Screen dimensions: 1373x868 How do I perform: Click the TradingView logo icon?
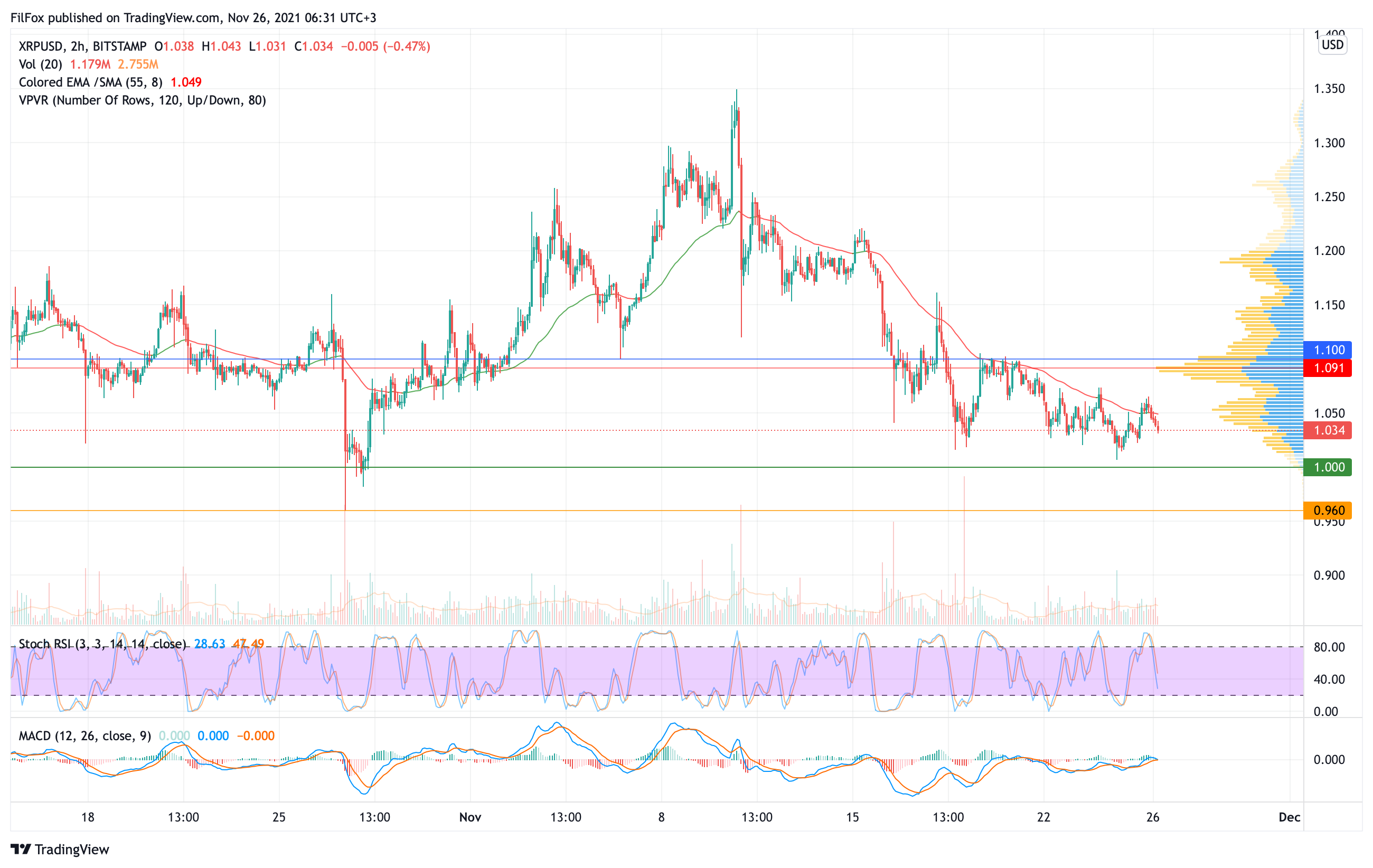21,849
